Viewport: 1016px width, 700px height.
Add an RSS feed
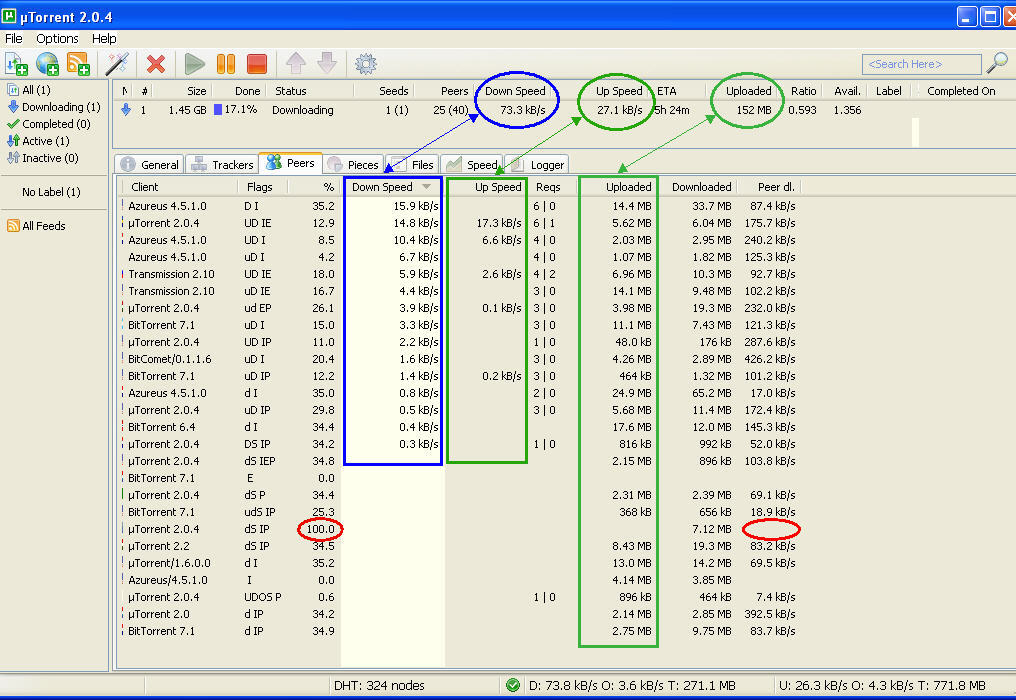coord(78,63)
